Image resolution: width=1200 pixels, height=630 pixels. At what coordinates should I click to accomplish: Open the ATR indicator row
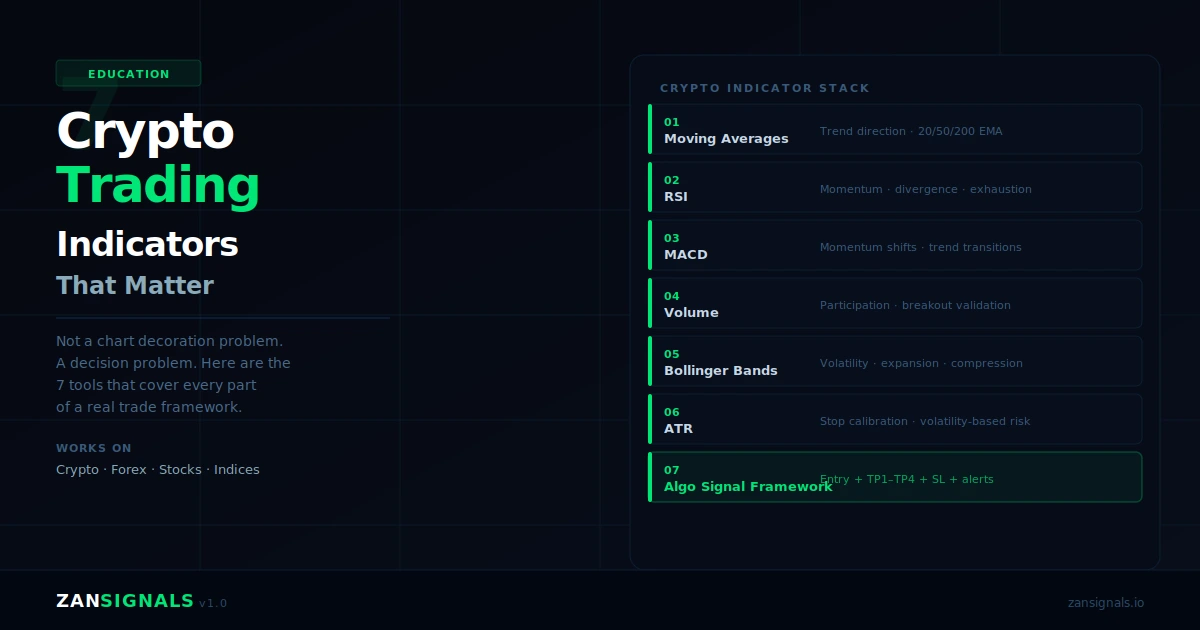[895, 419]
